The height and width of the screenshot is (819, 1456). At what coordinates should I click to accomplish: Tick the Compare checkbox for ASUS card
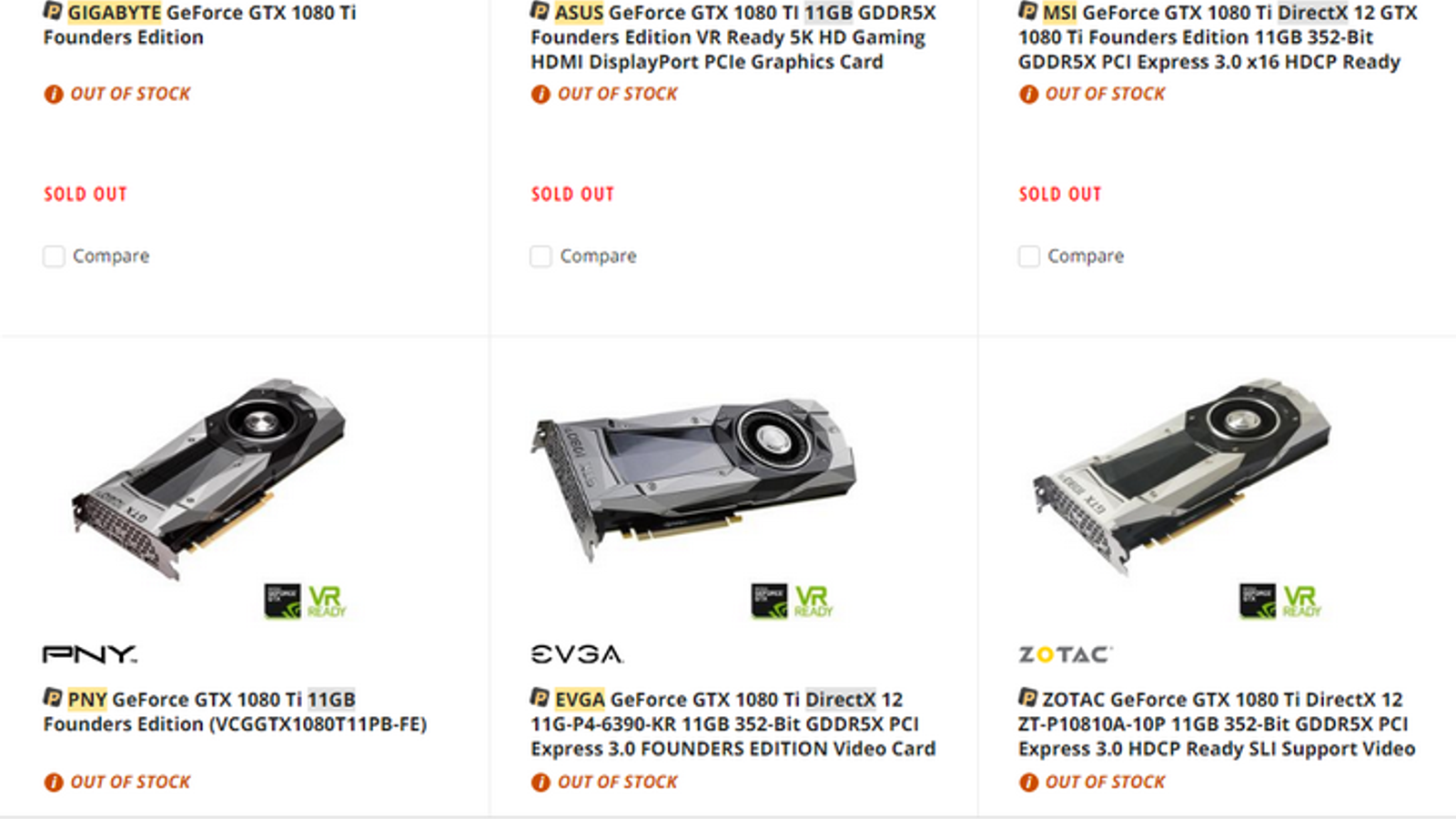(x=541, y=256)
